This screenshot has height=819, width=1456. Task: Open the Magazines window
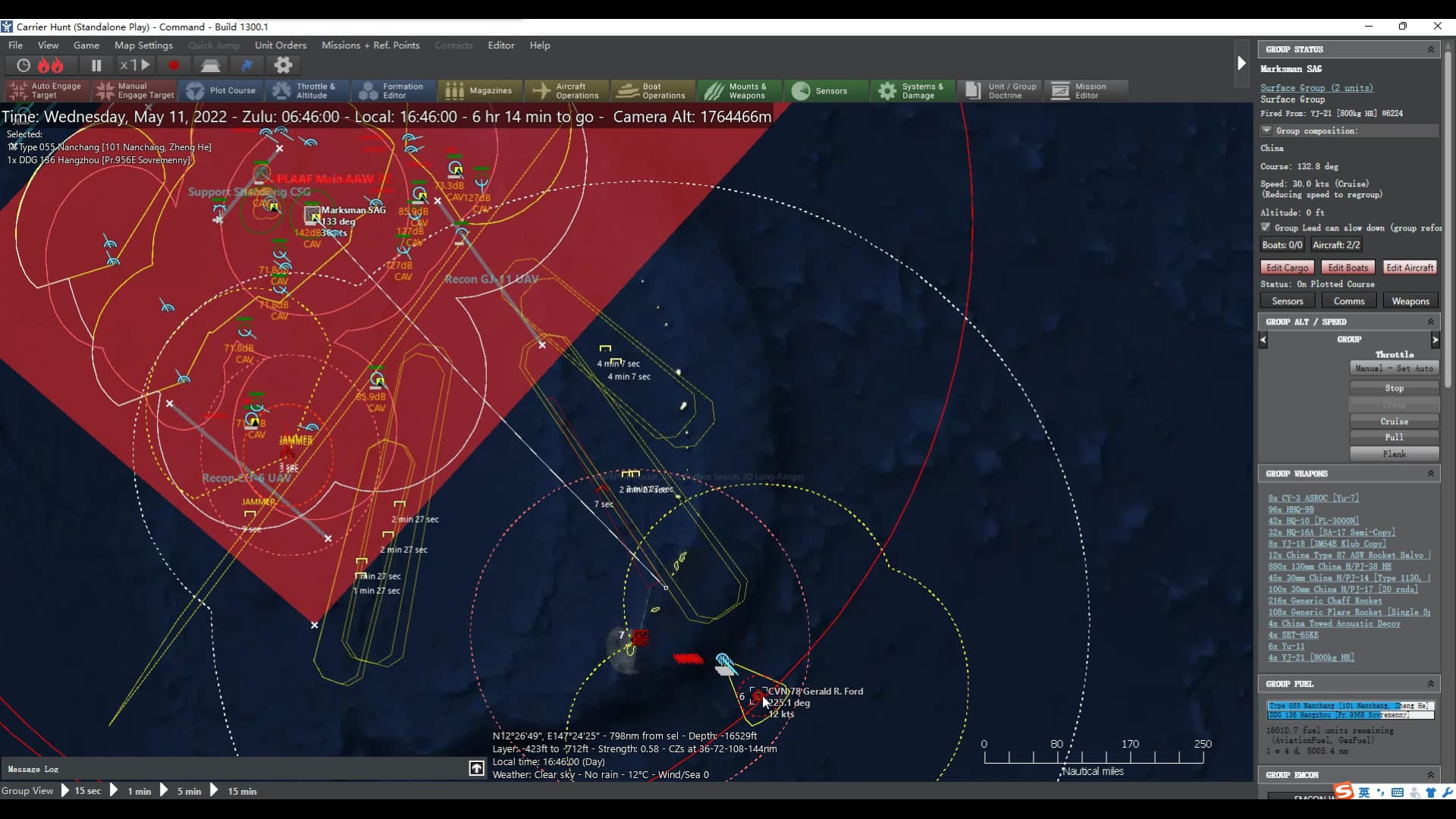[x=481, y=91]
